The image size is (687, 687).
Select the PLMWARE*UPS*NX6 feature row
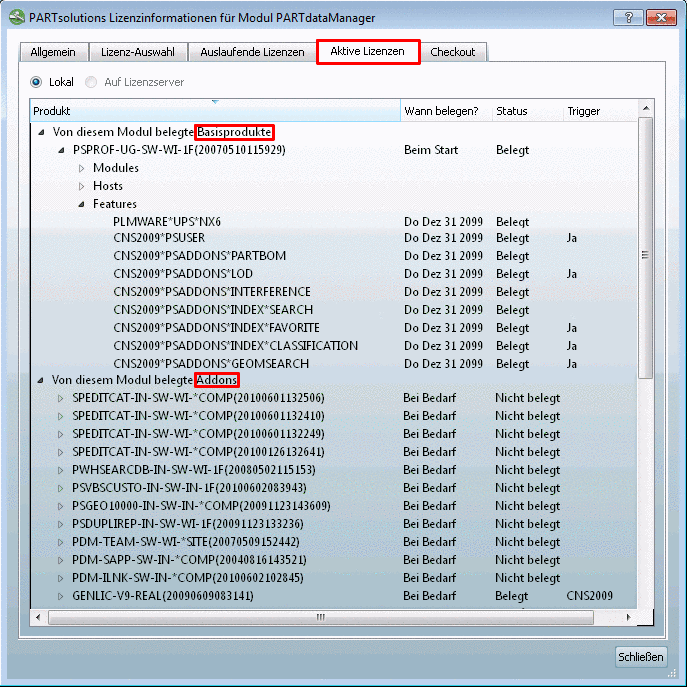click(333, 222)
